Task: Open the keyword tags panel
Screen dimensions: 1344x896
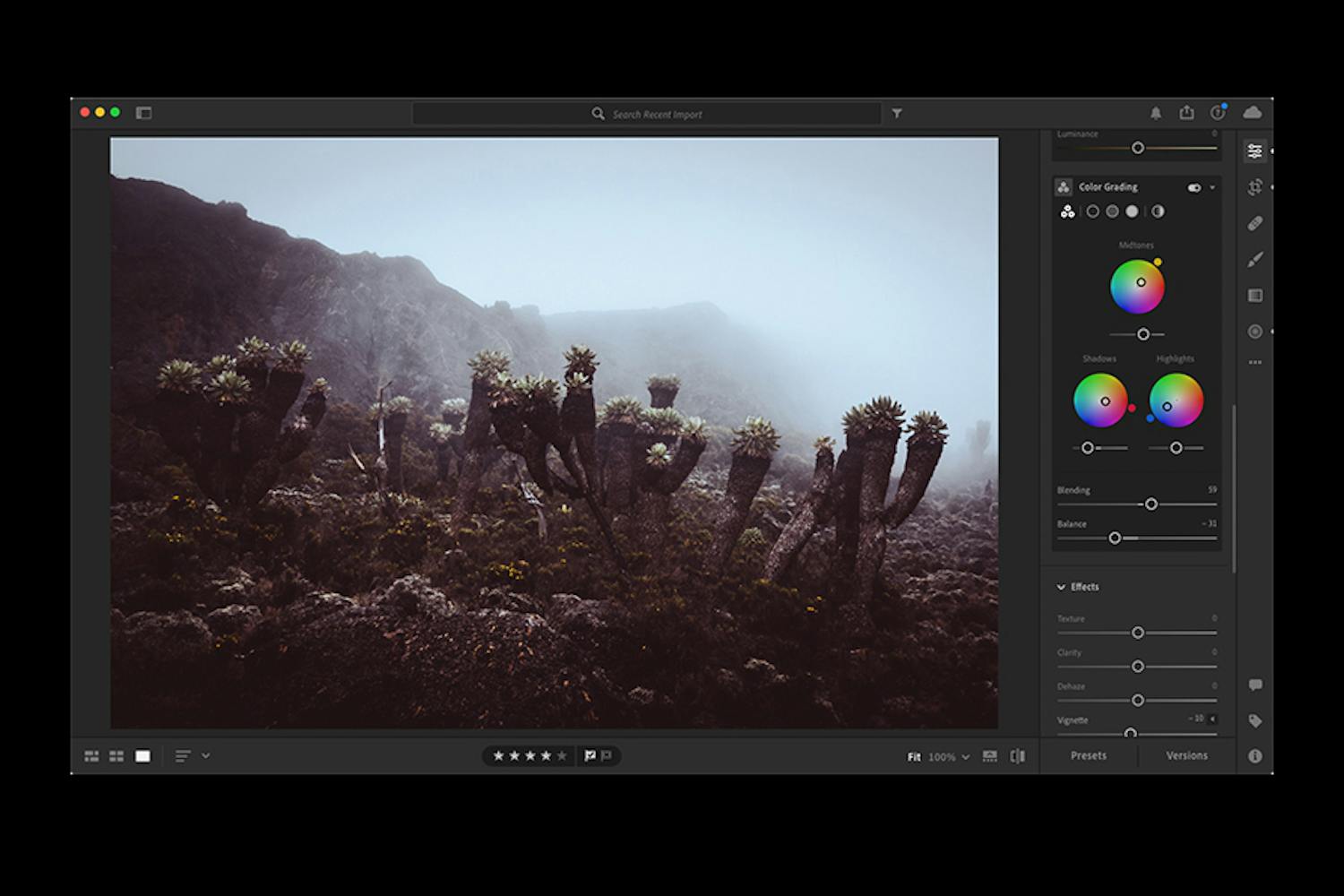Action: click(1255, 719)
